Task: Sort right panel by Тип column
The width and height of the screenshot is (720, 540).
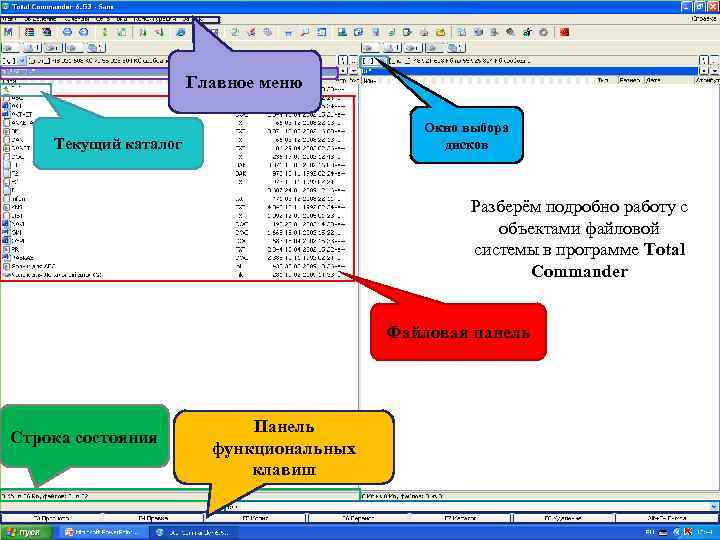Action: pyautogui.click(x=605, y=80)
